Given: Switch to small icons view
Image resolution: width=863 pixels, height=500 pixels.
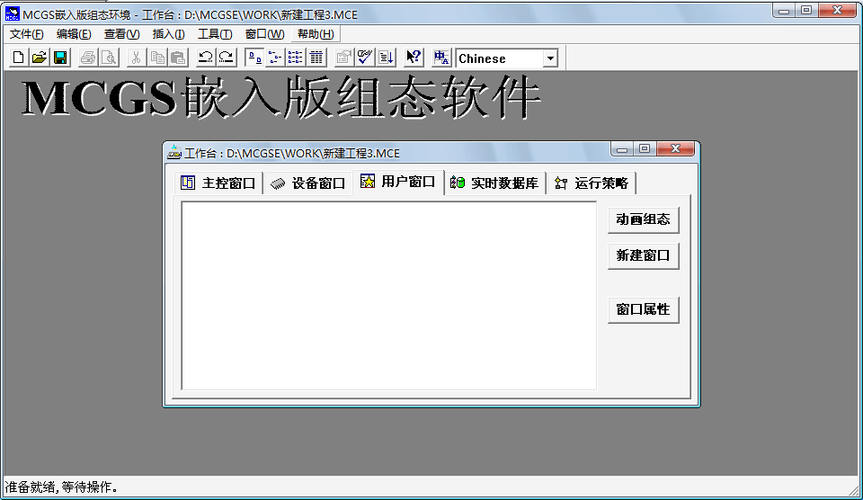Looking at the screenshot, I should click(x=275, y=57).
